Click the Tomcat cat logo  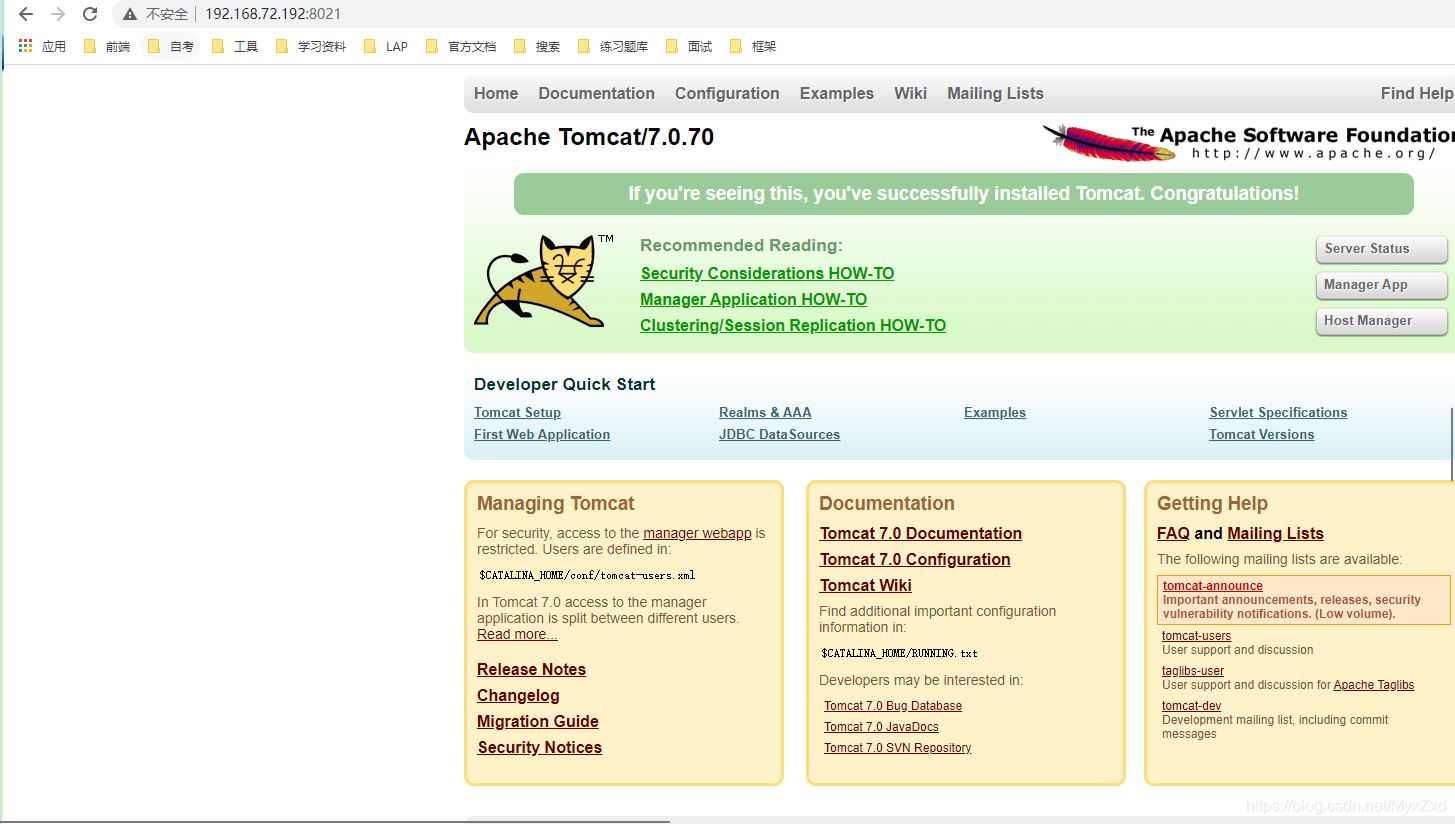tap(541, 281)
